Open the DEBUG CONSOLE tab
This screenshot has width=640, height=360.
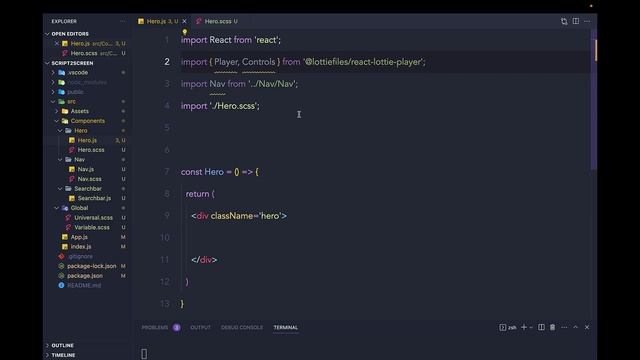click(x=242, y=327)
